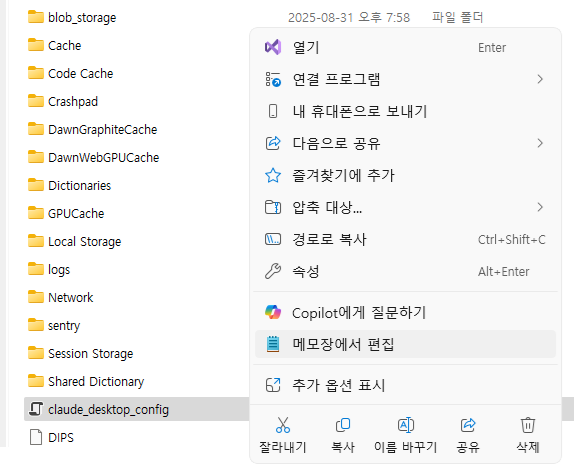Click the phone icon for 내 휴대폰으로 보내기
Screen dimensions: 574x467
(273, 111)
